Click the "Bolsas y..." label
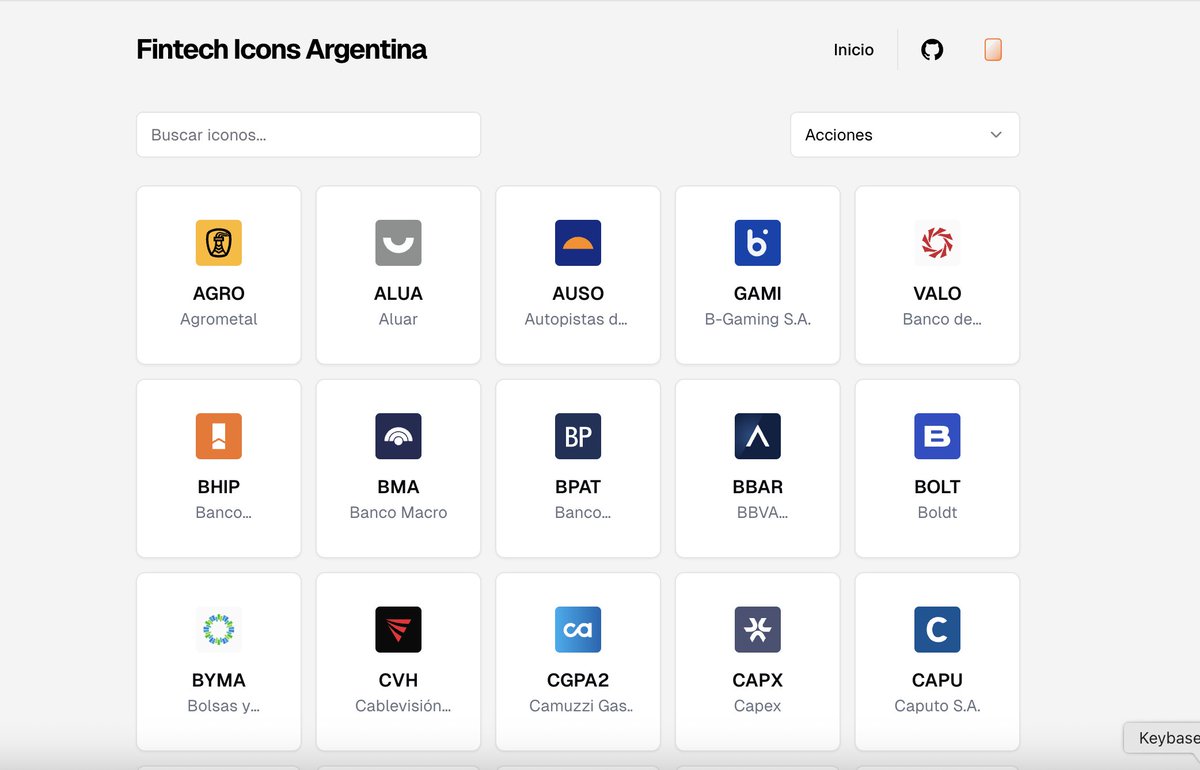 [223, 706]
